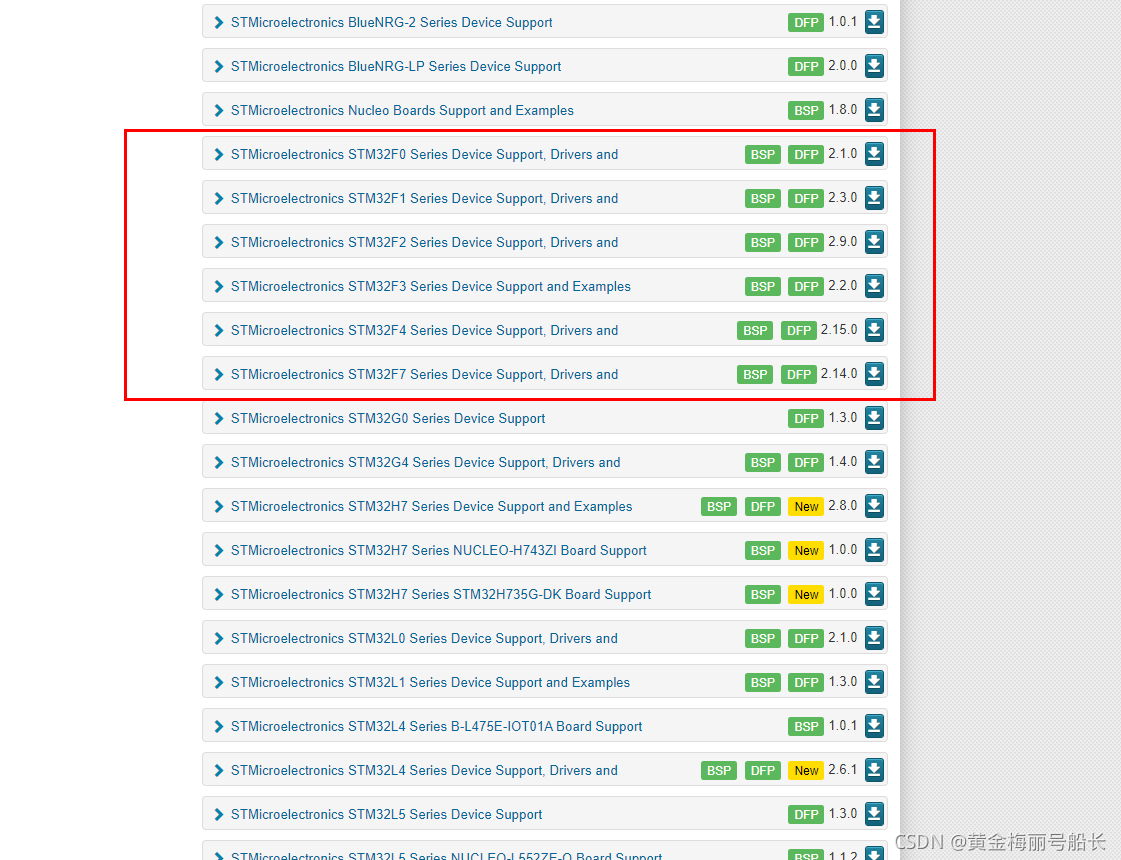The width and height of the screenshot is (1121, 860).
Task: Click BSP badge on STM32L4 B-L475E-IOT01A row
Action: pyautogui.click(x=806, y=726)
